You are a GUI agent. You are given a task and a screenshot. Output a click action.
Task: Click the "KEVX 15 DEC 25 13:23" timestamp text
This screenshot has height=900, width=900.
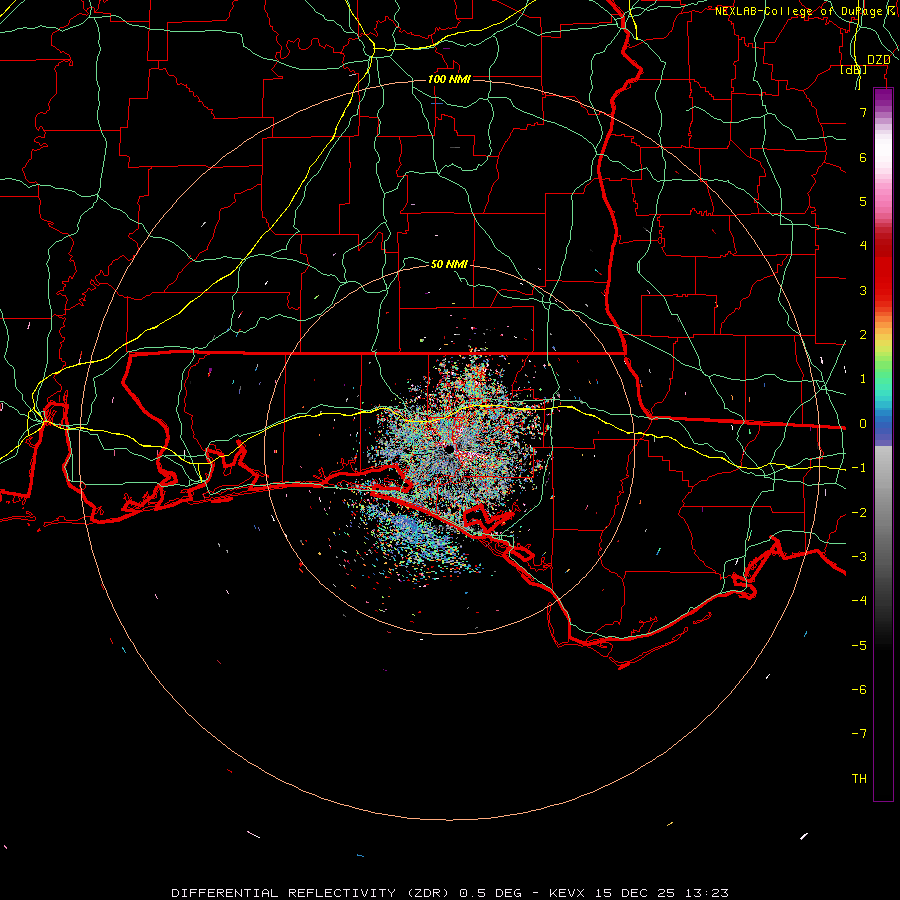coord(639,893)
